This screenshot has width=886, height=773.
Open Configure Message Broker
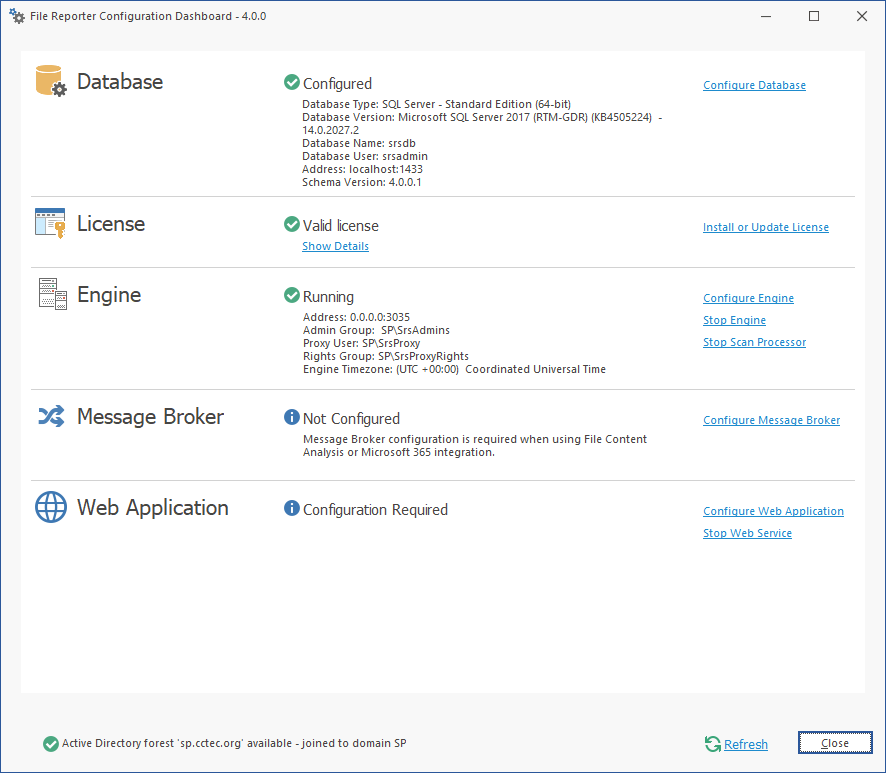pyautogui.click(x=771, y=420)
